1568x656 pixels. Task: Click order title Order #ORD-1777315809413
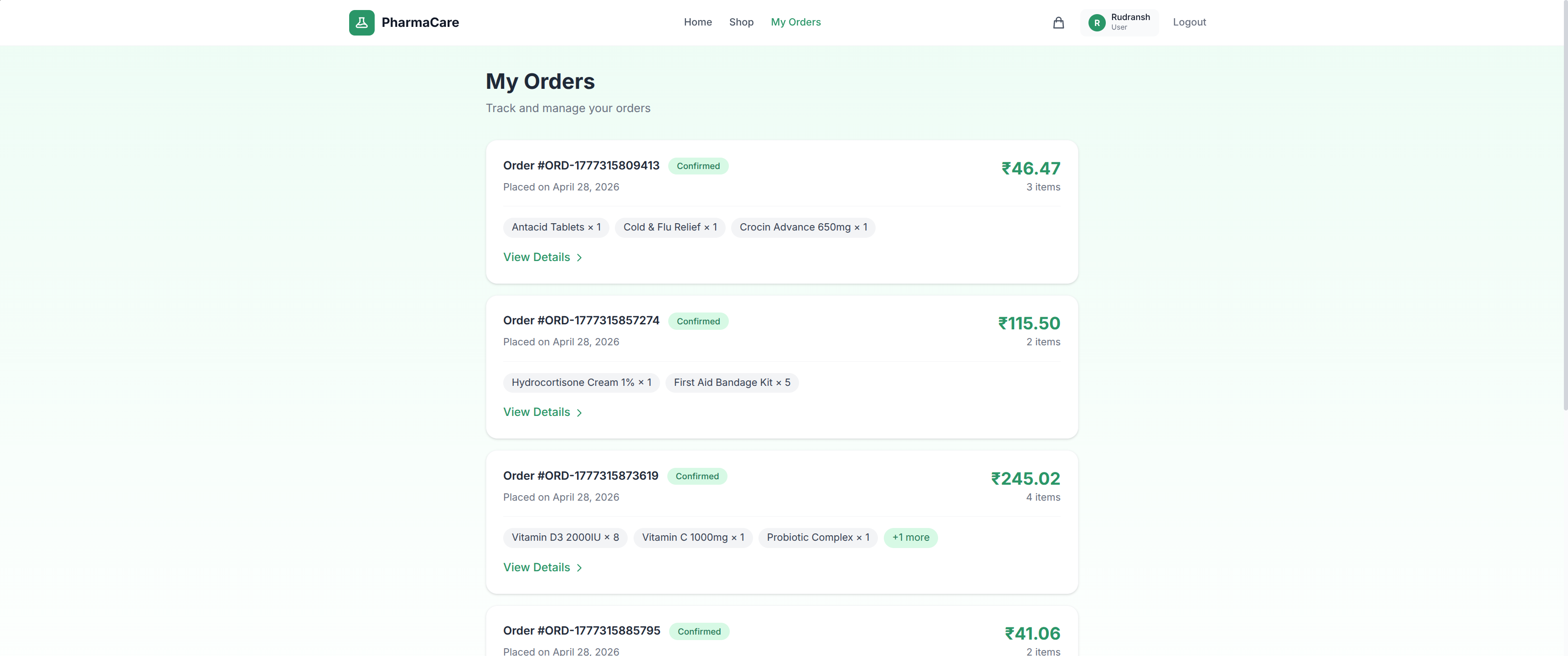[581, 165]
